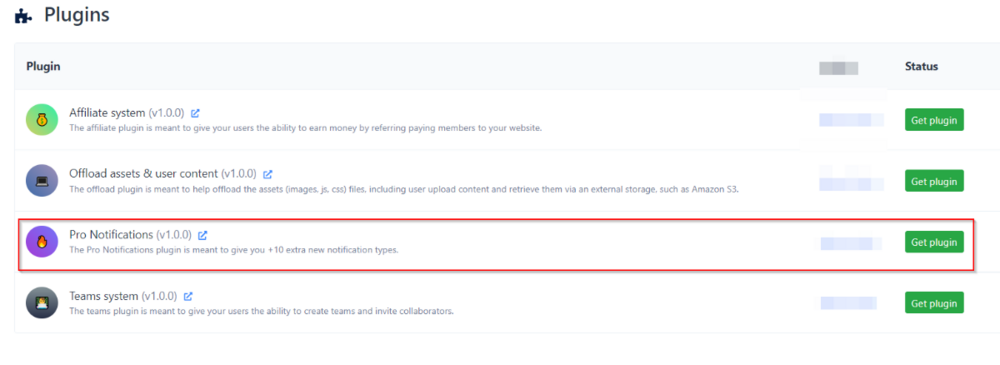Open Affiliate system external link icon
The image size is (1000, 365).
tap(196, 113)
